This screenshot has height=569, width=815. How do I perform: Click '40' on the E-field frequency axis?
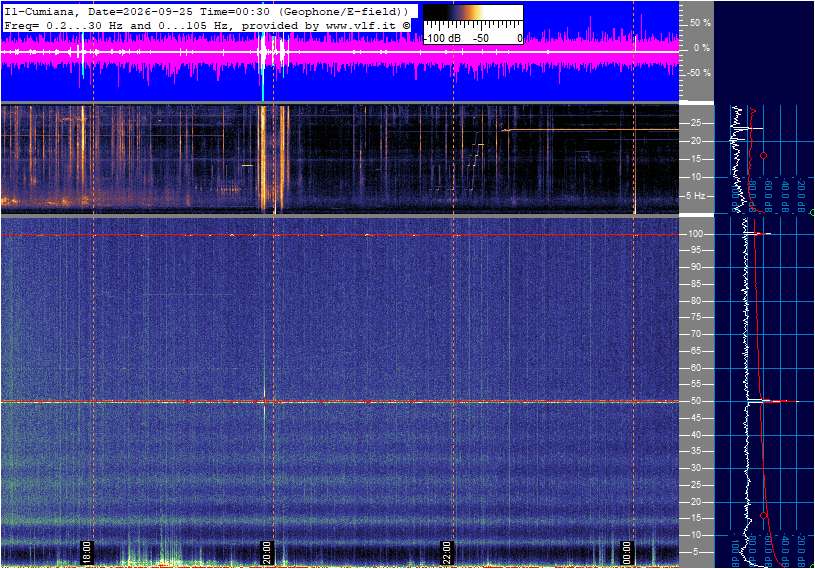(x=695, y=435)
